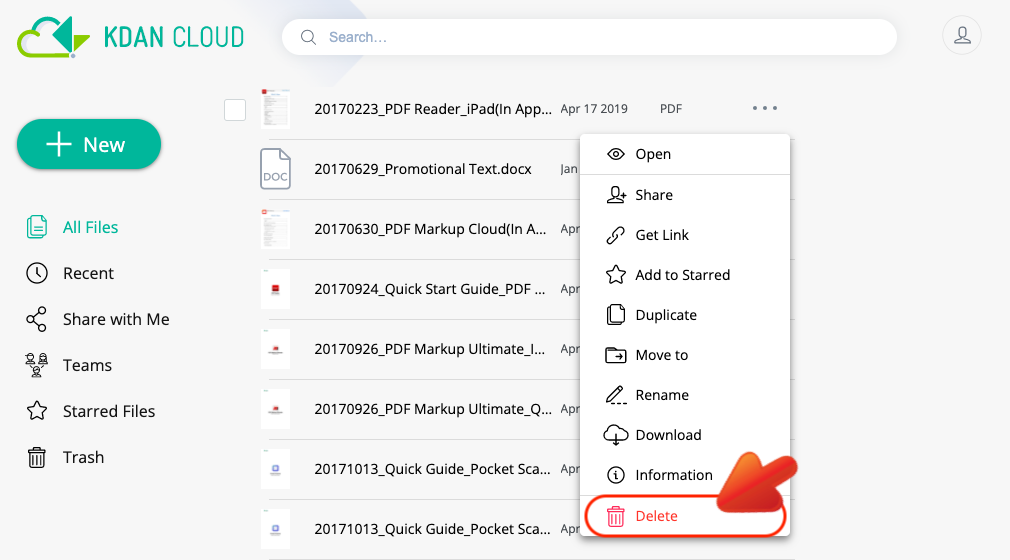The image size is (1010, 560).
Task: Pick Duplicate from the context menu
Action: coord(685,315)
